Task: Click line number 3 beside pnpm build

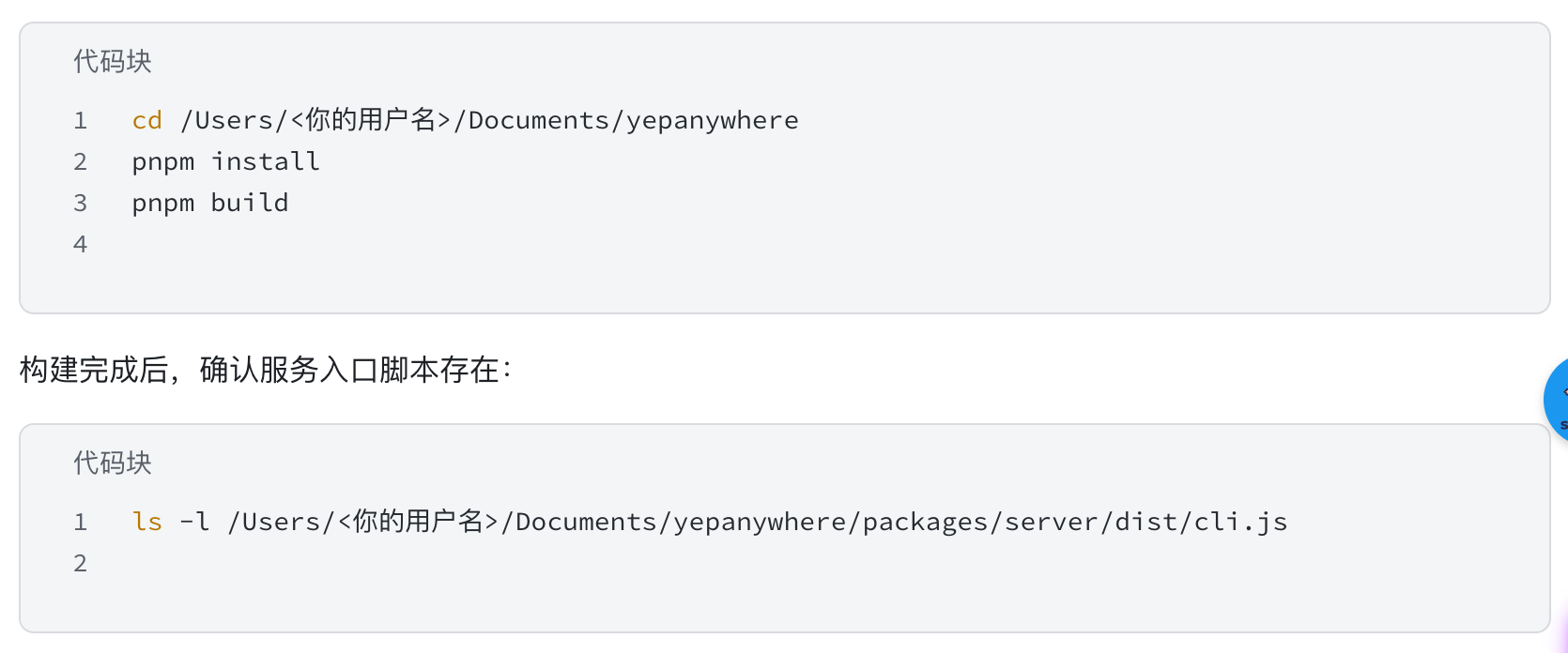Action: click(81, 203)
